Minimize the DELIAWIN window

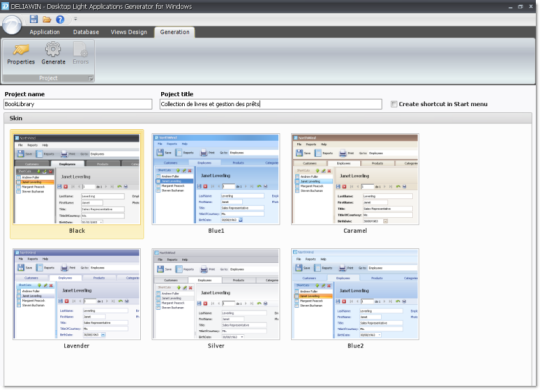[x=510, y=7]
